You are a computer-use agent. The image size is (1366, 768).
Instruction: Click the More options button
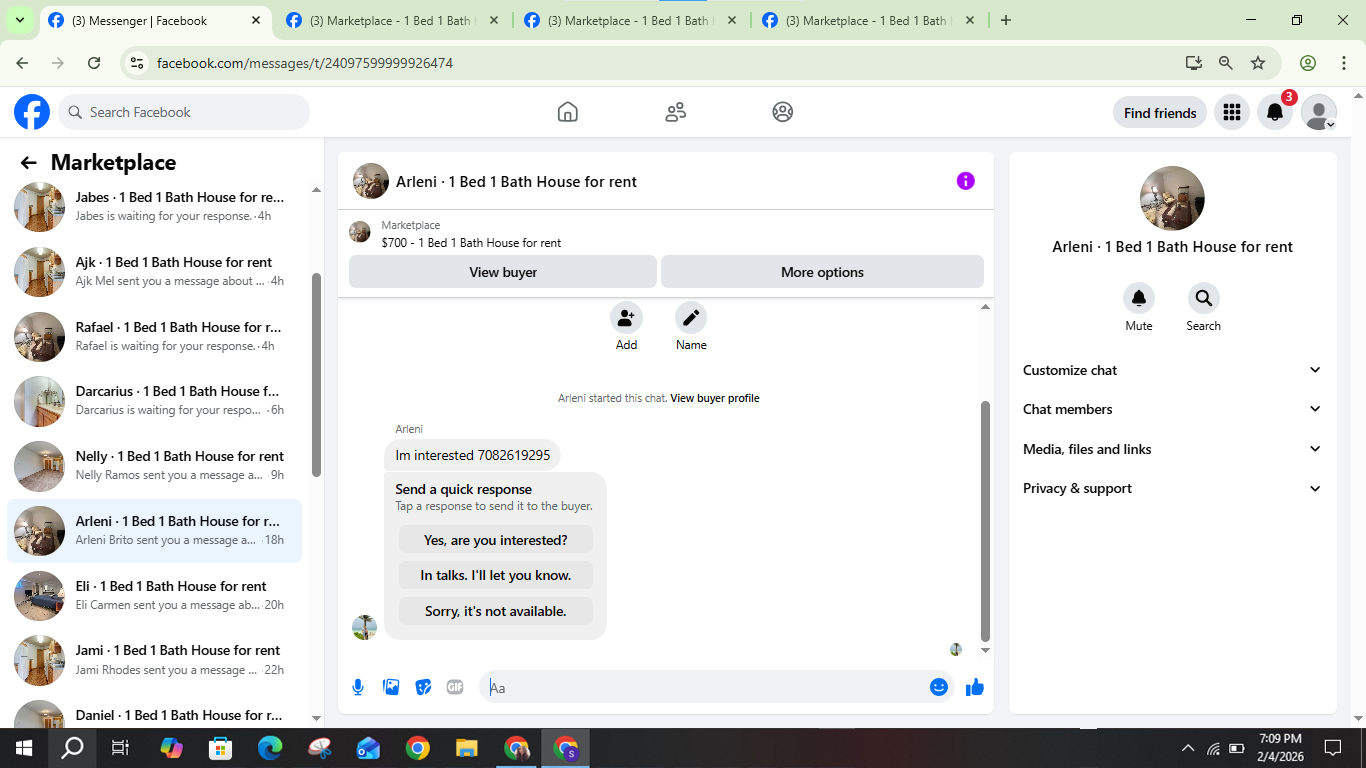tap(822, 272)
